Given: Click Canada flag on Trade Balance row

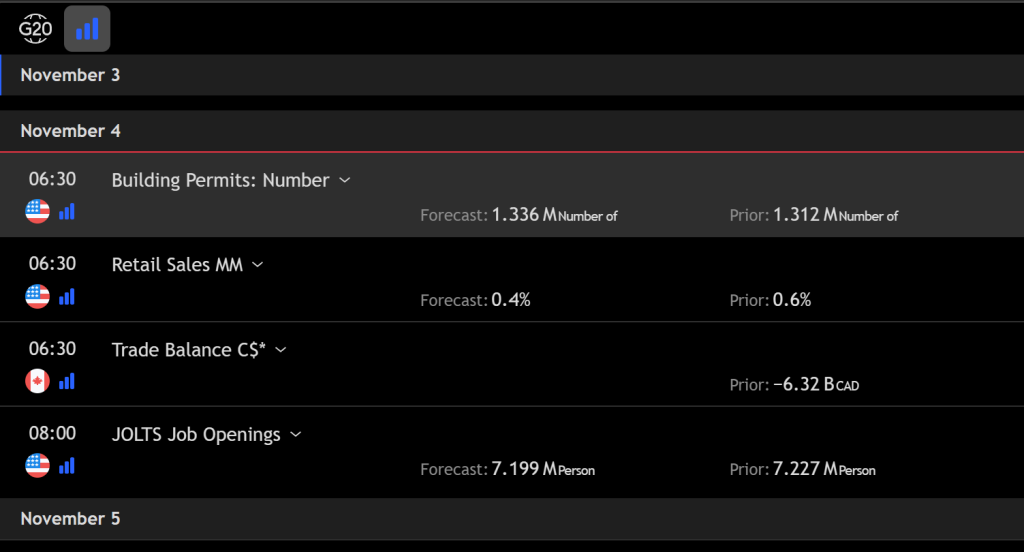Looking at the screenshot, I should pos(37,381).
